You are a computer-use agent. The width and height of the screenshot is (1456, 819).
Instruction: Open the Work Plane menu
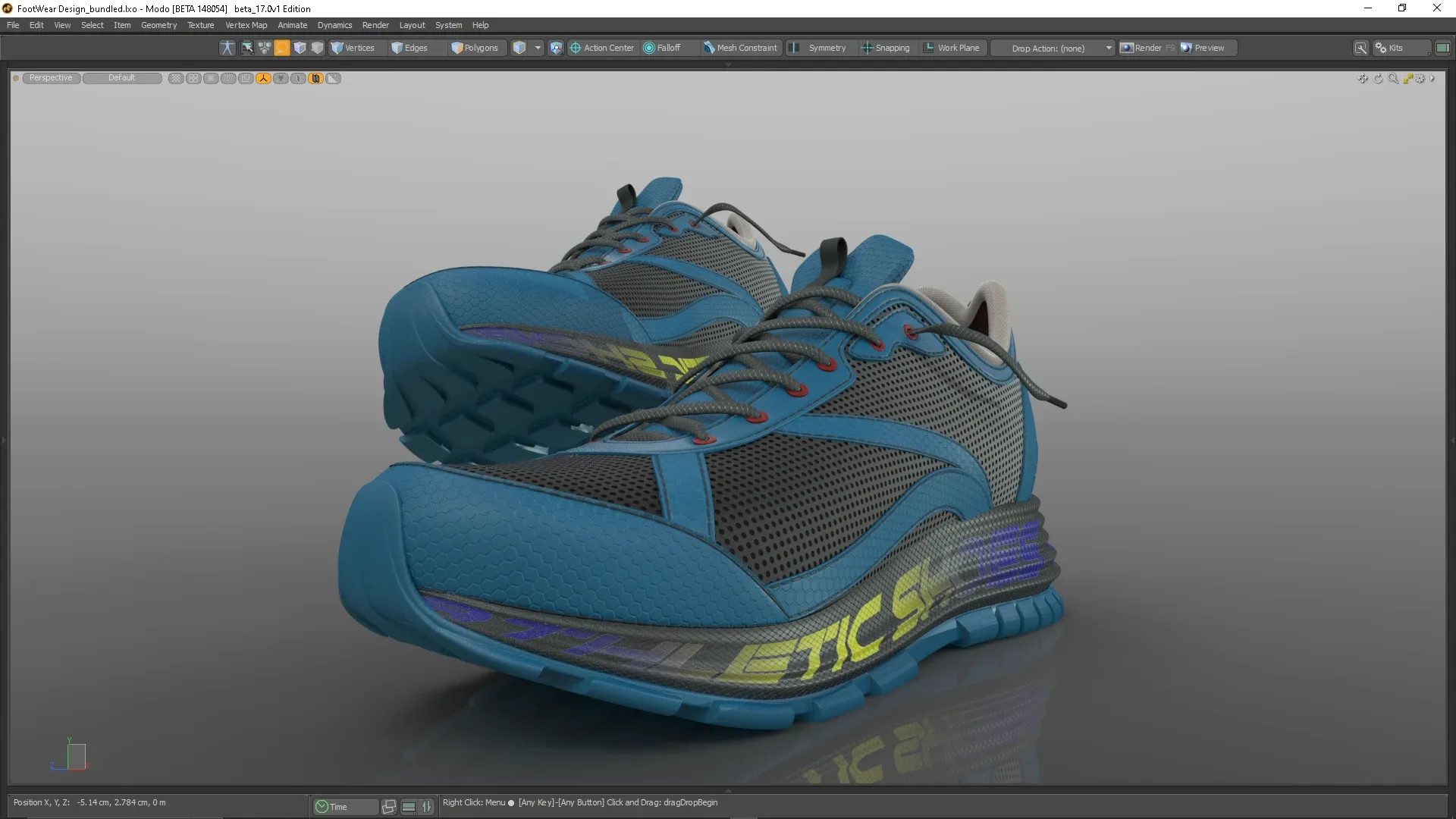pos(952,48)
